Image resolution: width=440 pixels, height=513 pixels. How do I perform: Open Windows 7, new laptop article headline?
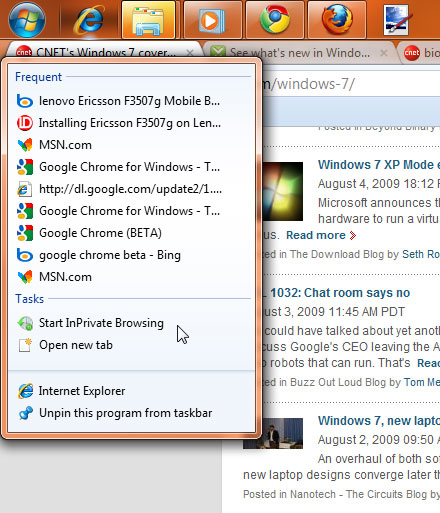[x=379, y=421]
